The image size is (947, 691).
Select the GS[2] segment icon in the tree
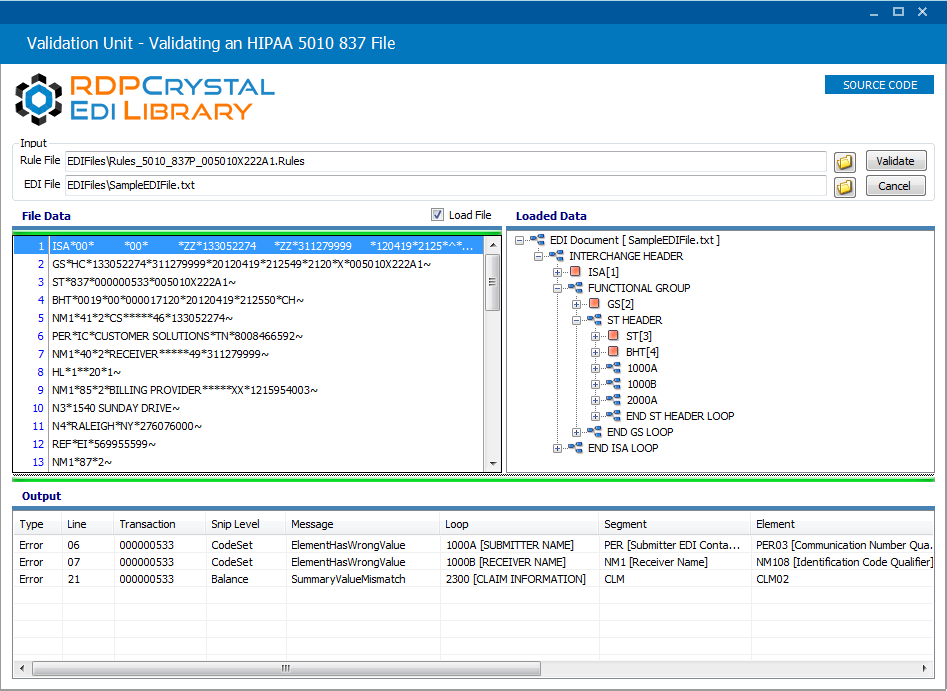coord(594,304)
